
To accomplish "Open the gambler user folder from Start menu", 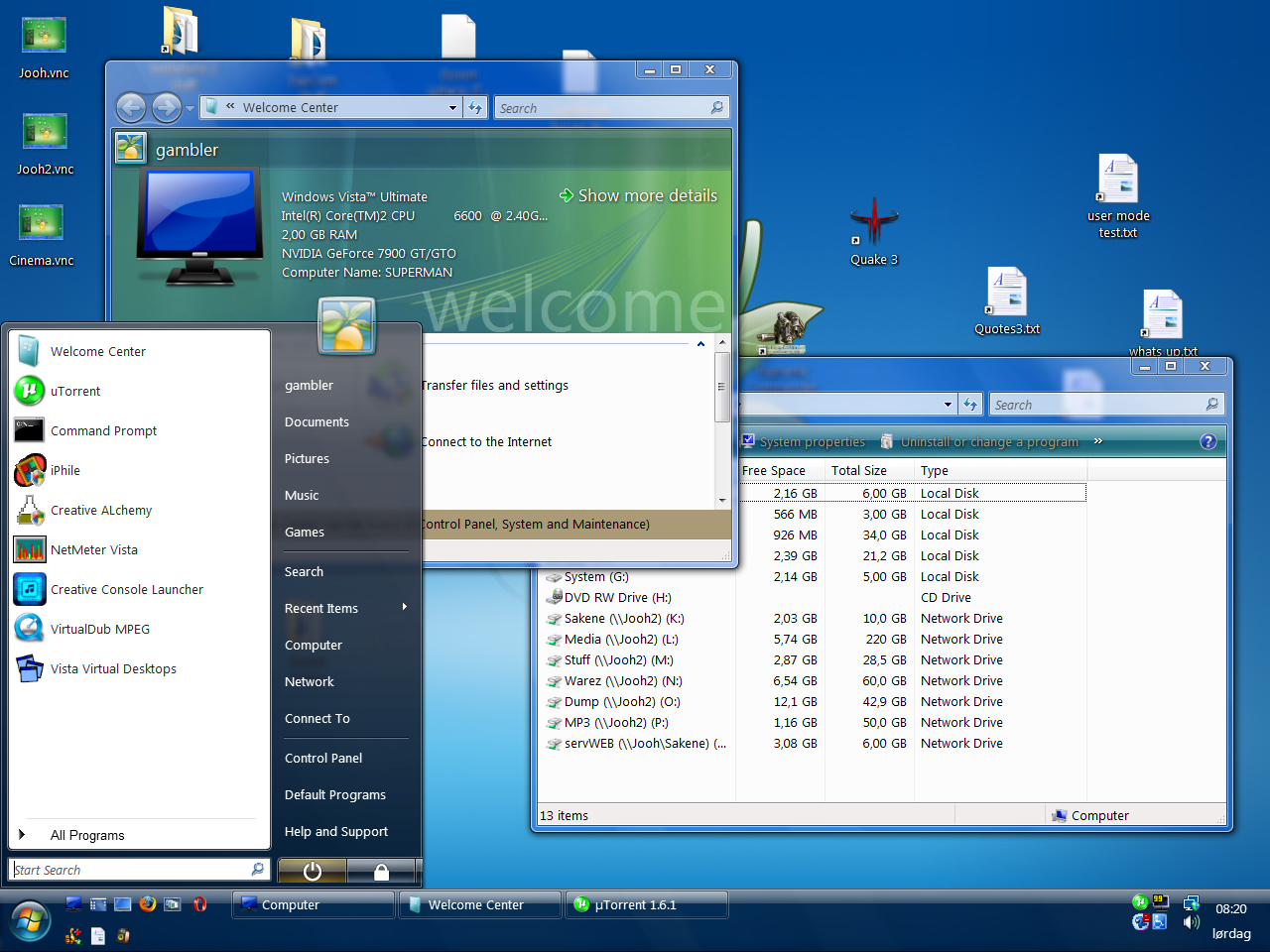I will pos(309,385).
